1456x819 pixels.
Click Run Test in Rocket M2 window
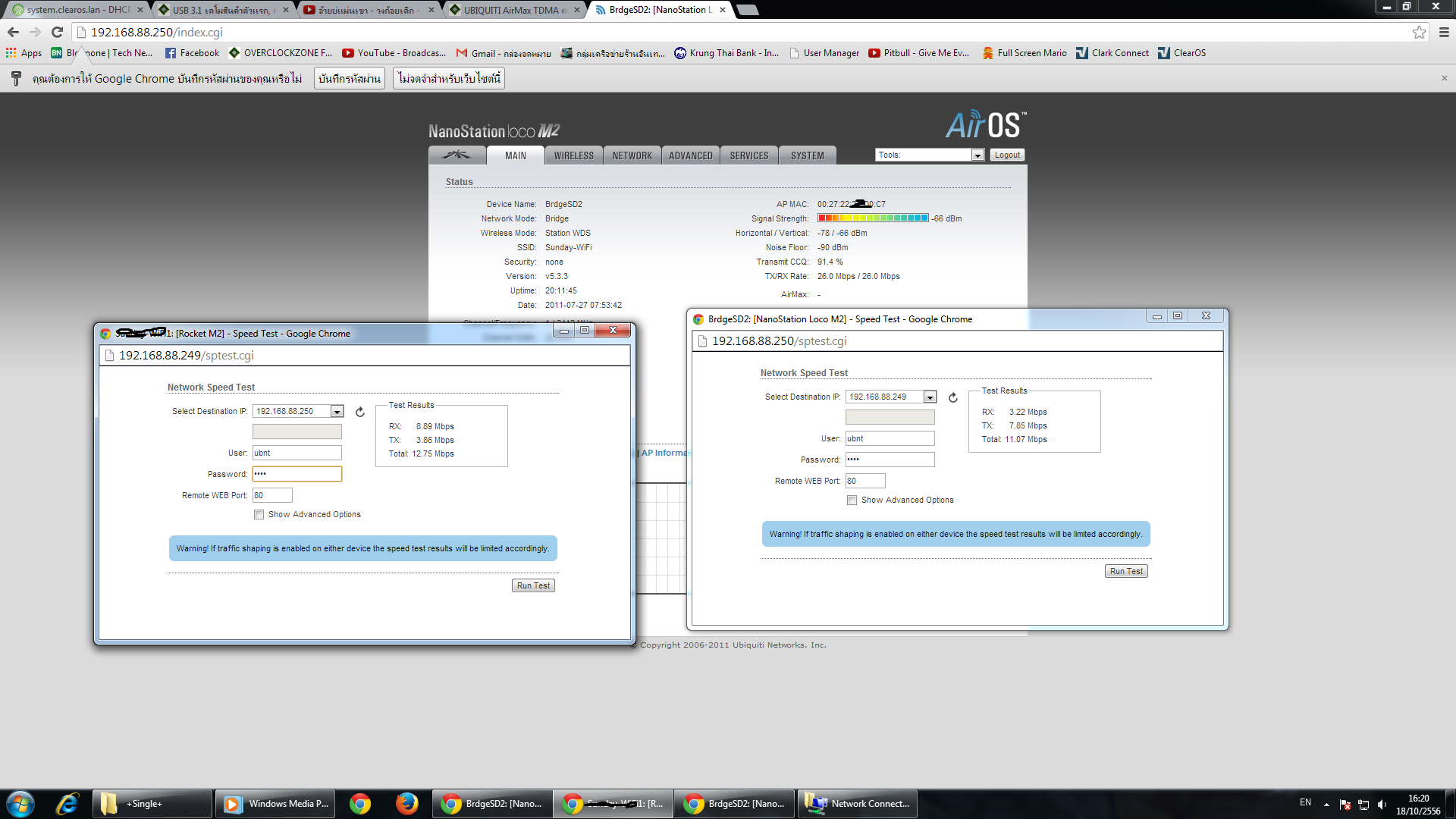tap(533, 585)
